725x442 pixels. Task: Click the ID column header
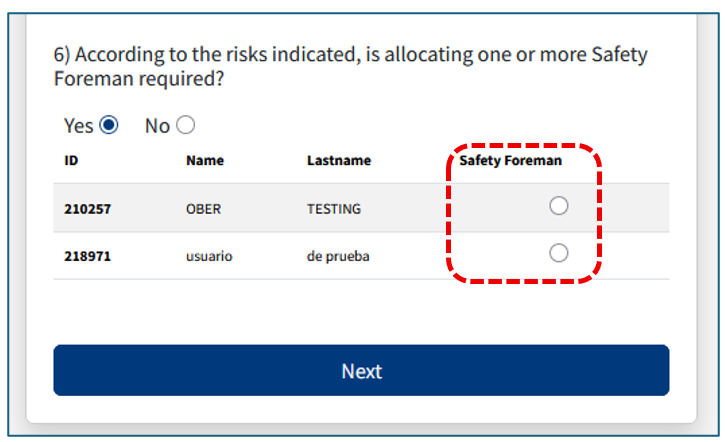[71, 160]
